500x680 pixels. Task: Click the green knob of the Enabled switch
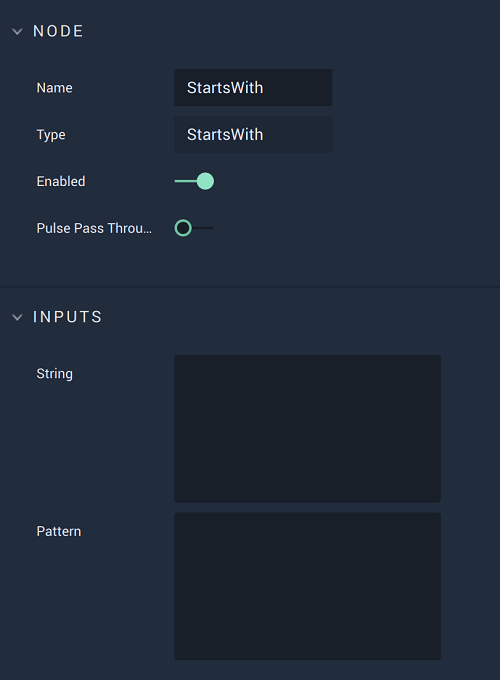pos(205,181)
